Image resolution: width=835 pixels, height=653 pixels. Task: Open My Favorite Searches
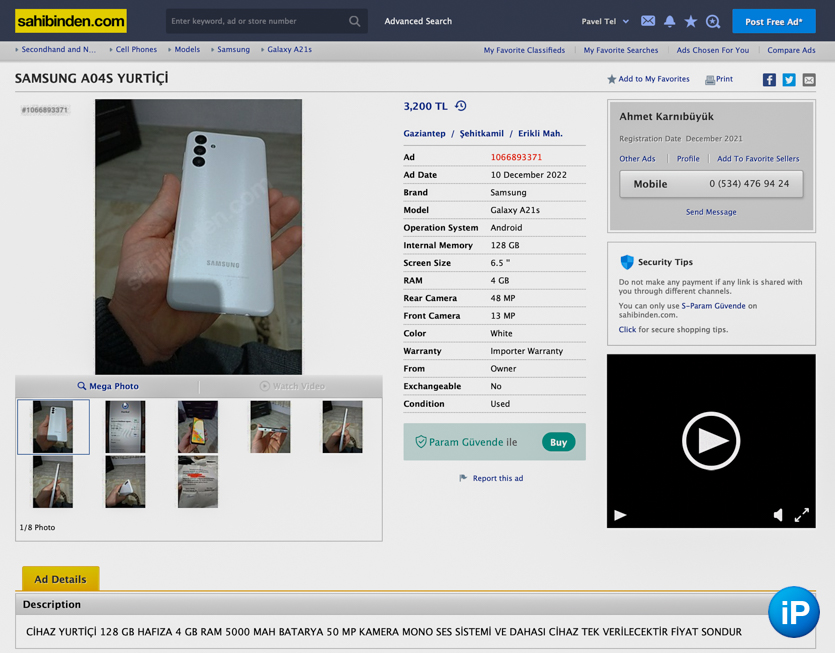[x=620, y=50]
